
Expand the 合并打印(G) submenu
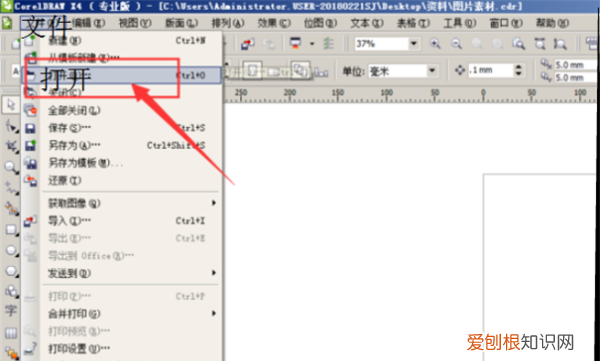[x=214, y=314]
